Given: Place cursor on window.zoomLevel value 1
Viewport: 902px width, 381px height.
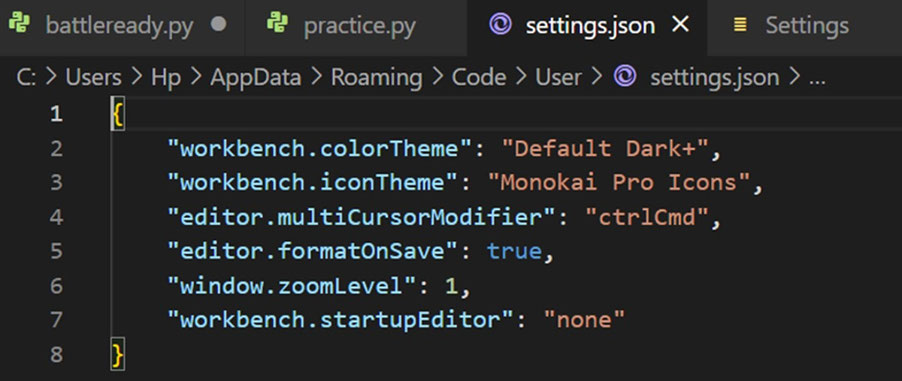Looking at the screenshot, I should coord(452,285).
